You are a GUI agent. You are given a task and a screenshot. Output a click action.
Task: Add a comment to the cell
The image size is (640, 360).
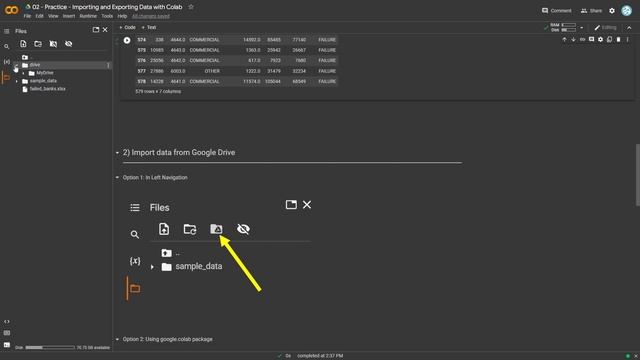click(591, 40)
